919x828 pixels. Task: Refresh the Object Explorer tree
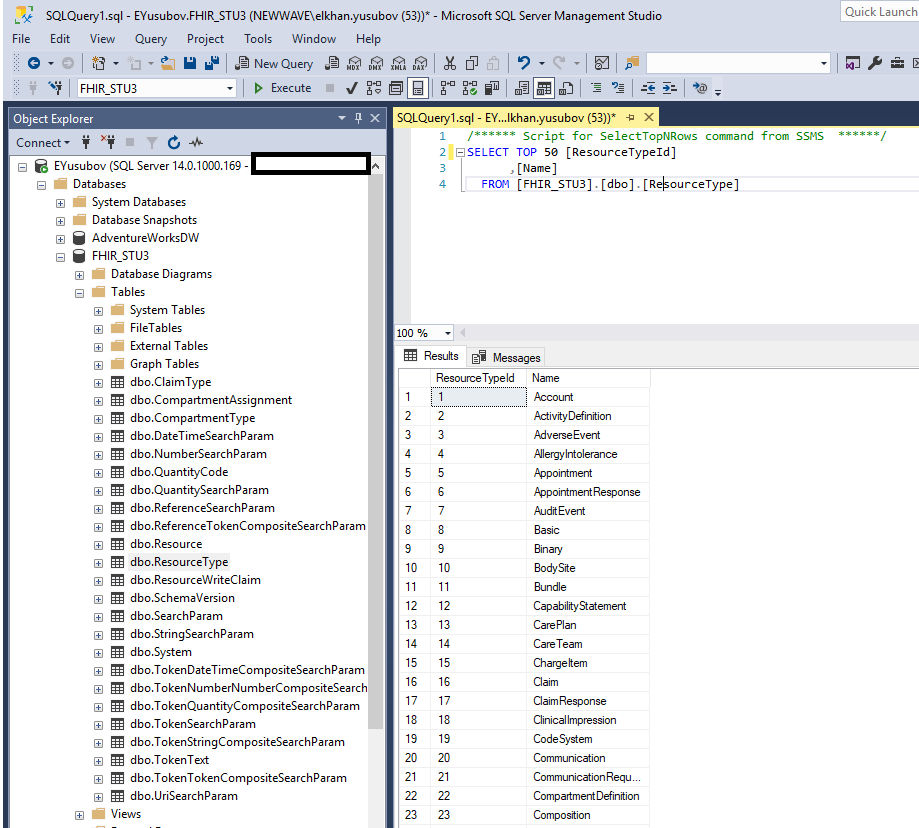coord(174,143)
